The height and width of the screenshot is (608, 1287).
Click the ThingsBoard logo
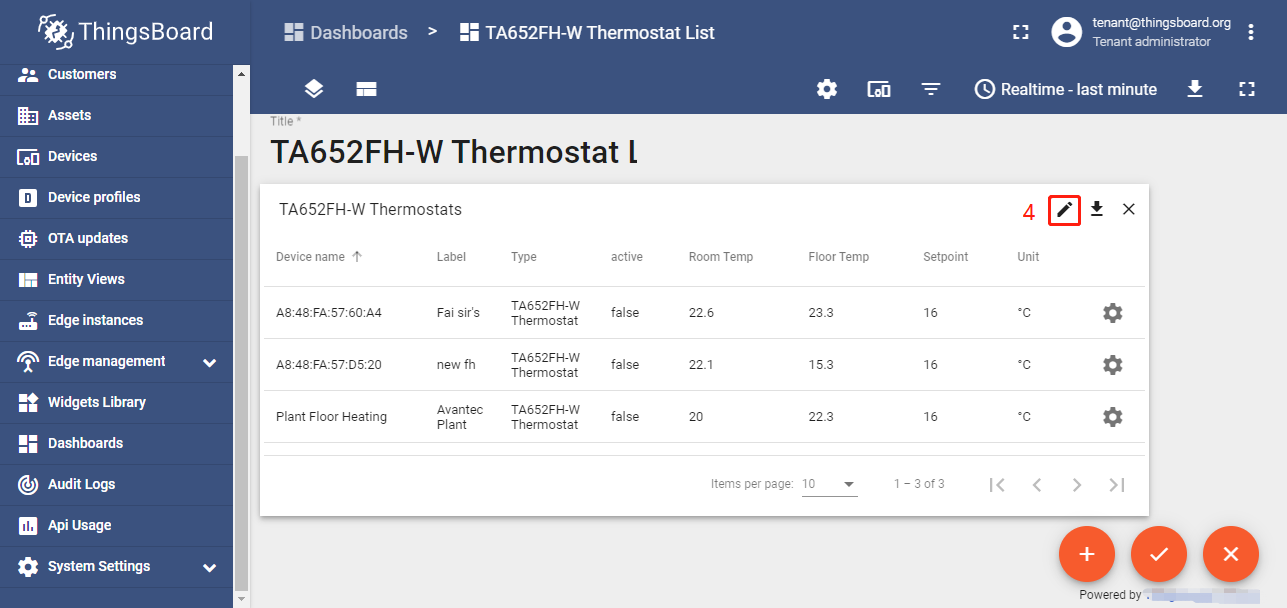click(x=126, y=31)
